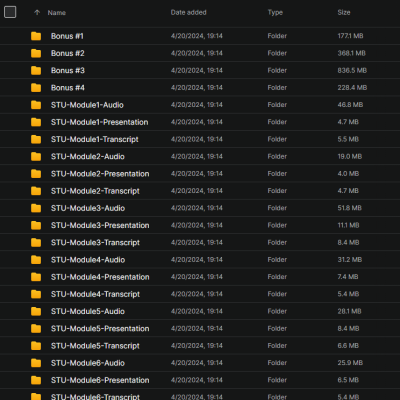Tick the select-all checkbox in header
The image size is (400, 400).
tap(10, 12)
